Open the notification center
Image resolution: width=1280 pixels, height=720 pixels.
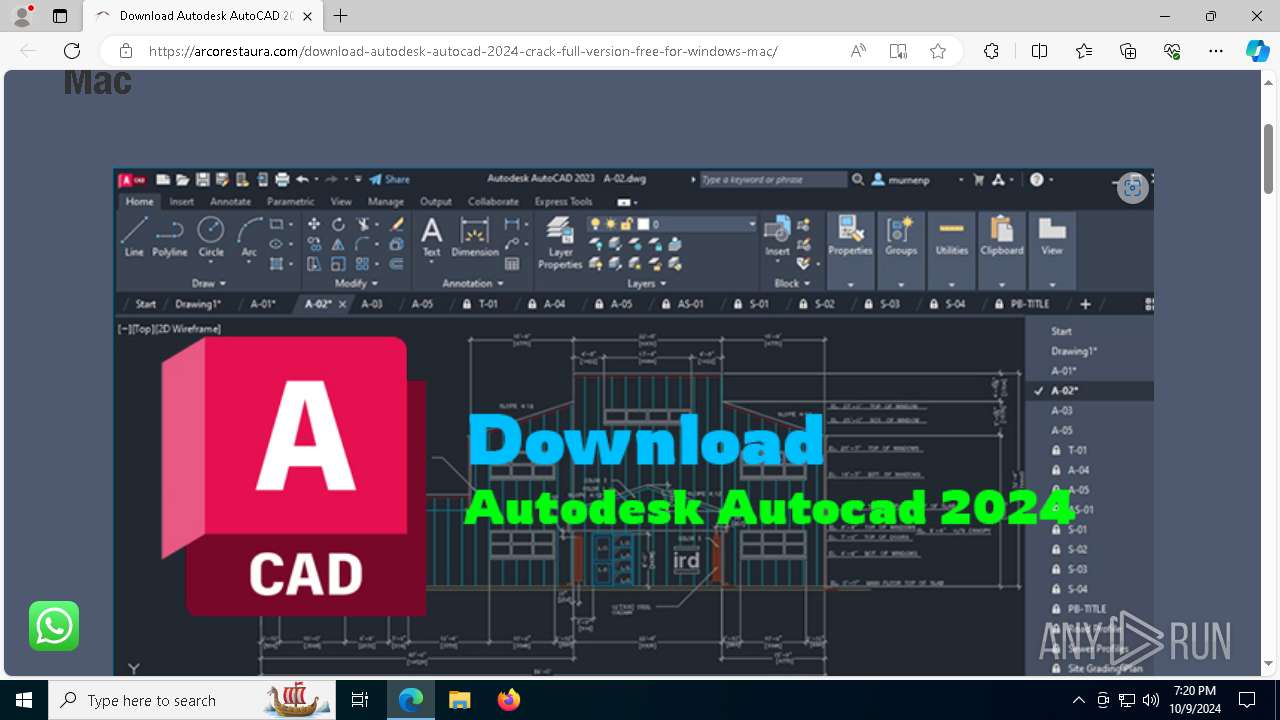(x=1247, y=700)
